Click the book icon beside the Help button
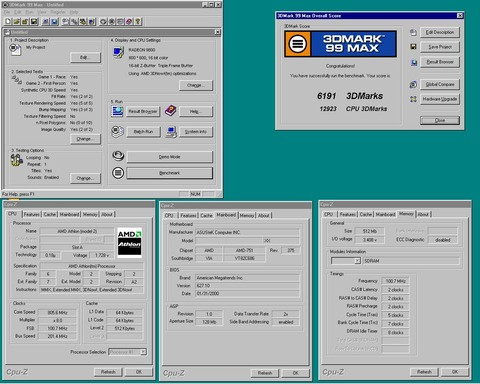Image resolution: width=480 pixels, height=384 pixels. point(170,111)
